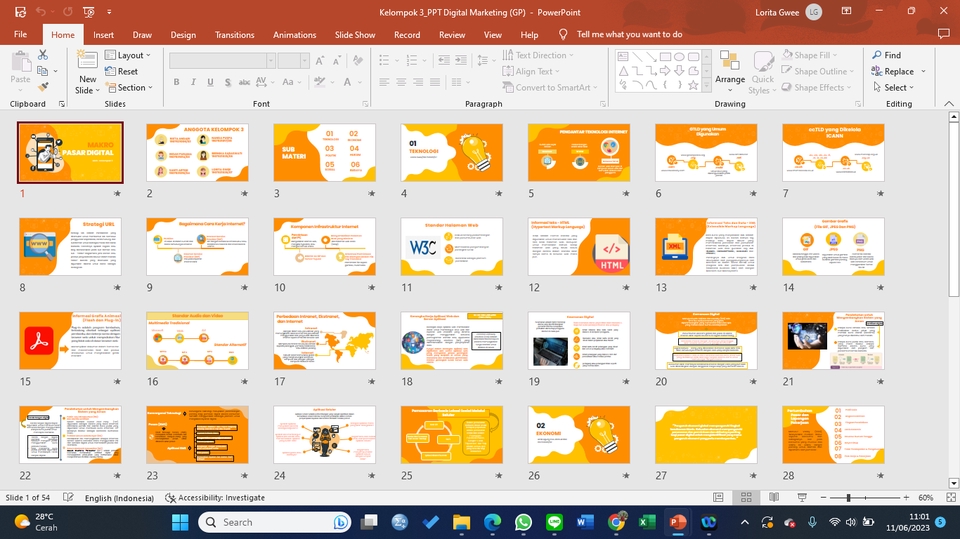The image size is (960, 539).
Task: Open WhatsApp from the taskbar
Action: tap(523, 522)
